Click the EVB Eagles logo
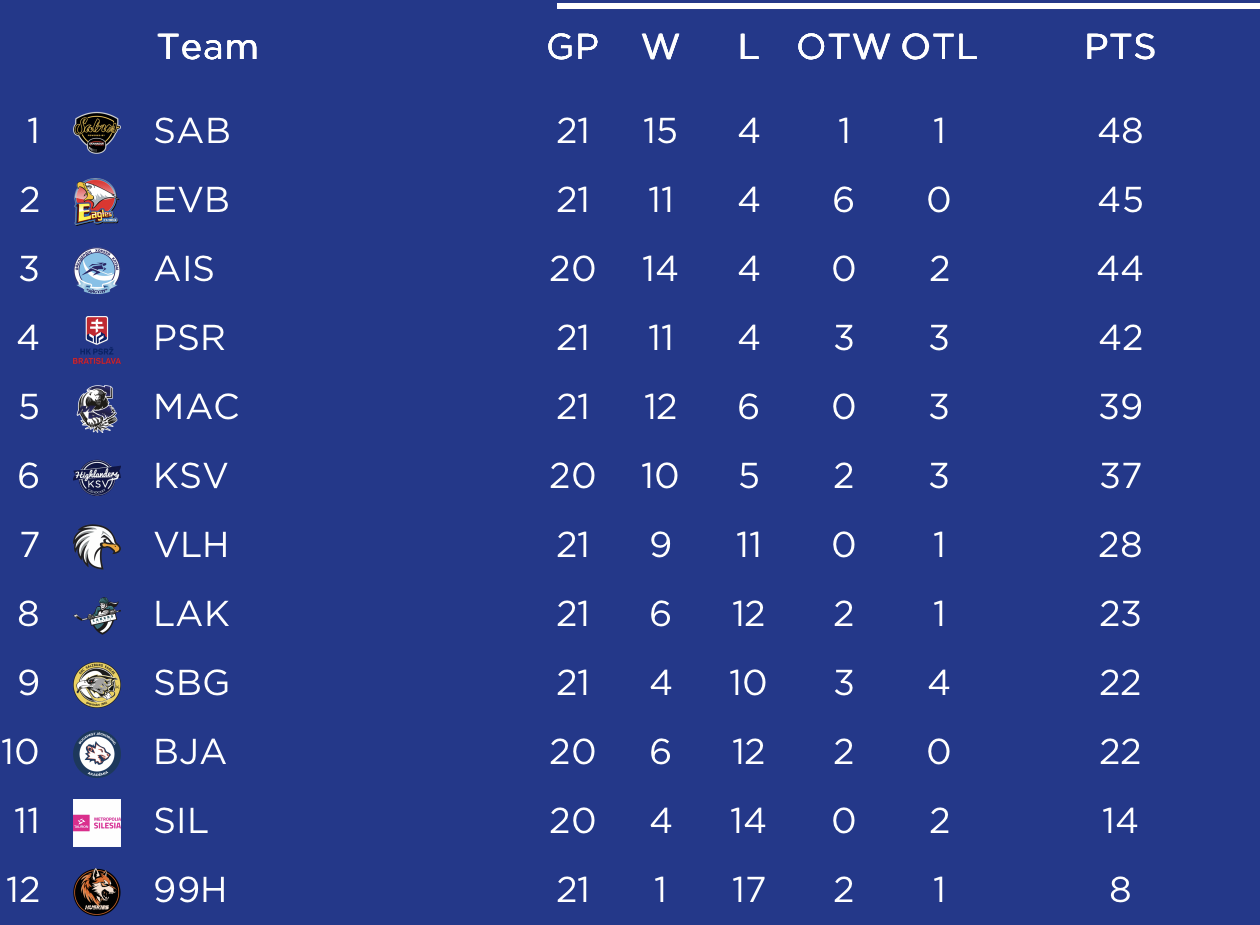This screenshot has height=925, width=1260. coord(97,201)
